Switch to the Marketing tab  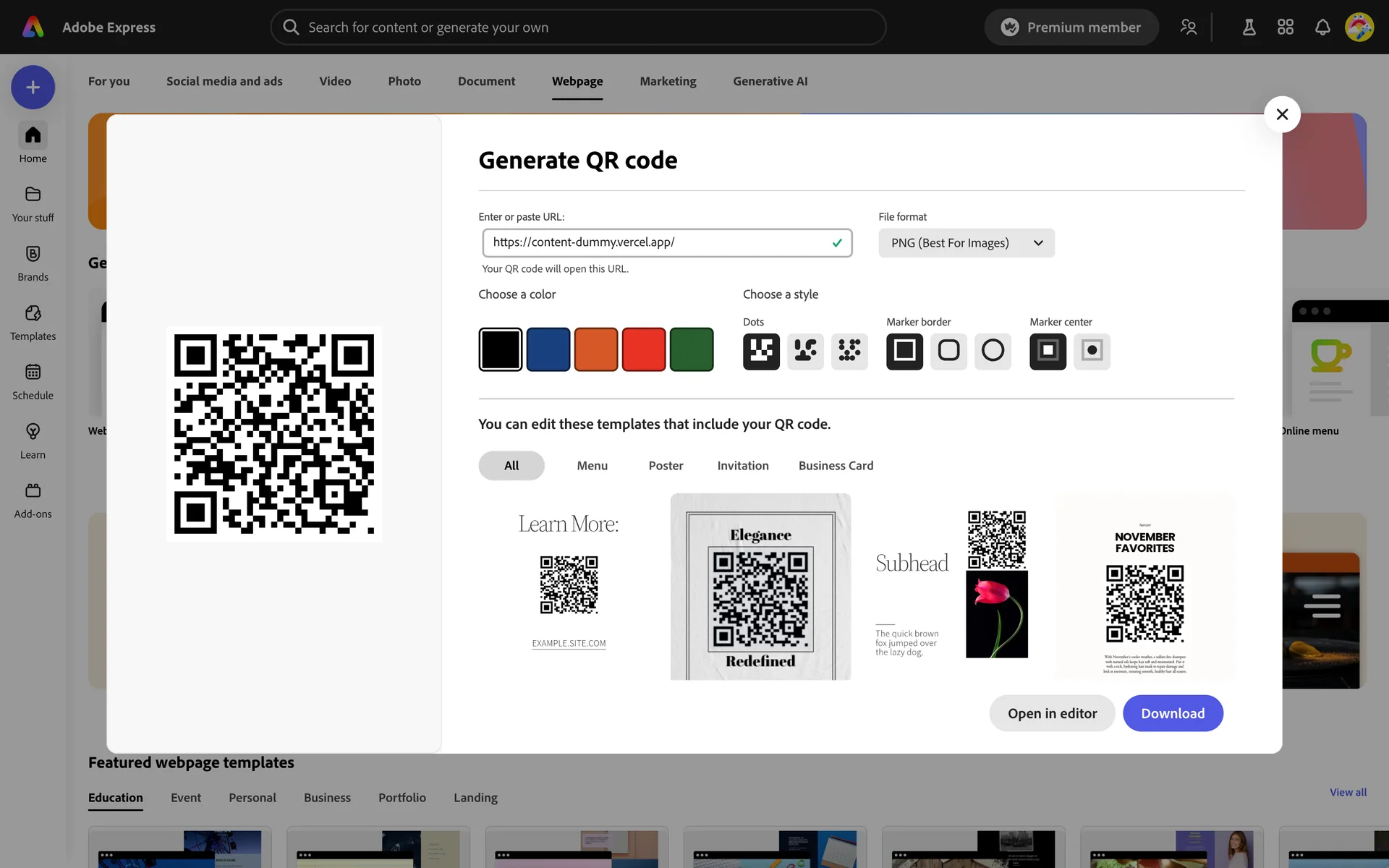click(x=668, y=81)
